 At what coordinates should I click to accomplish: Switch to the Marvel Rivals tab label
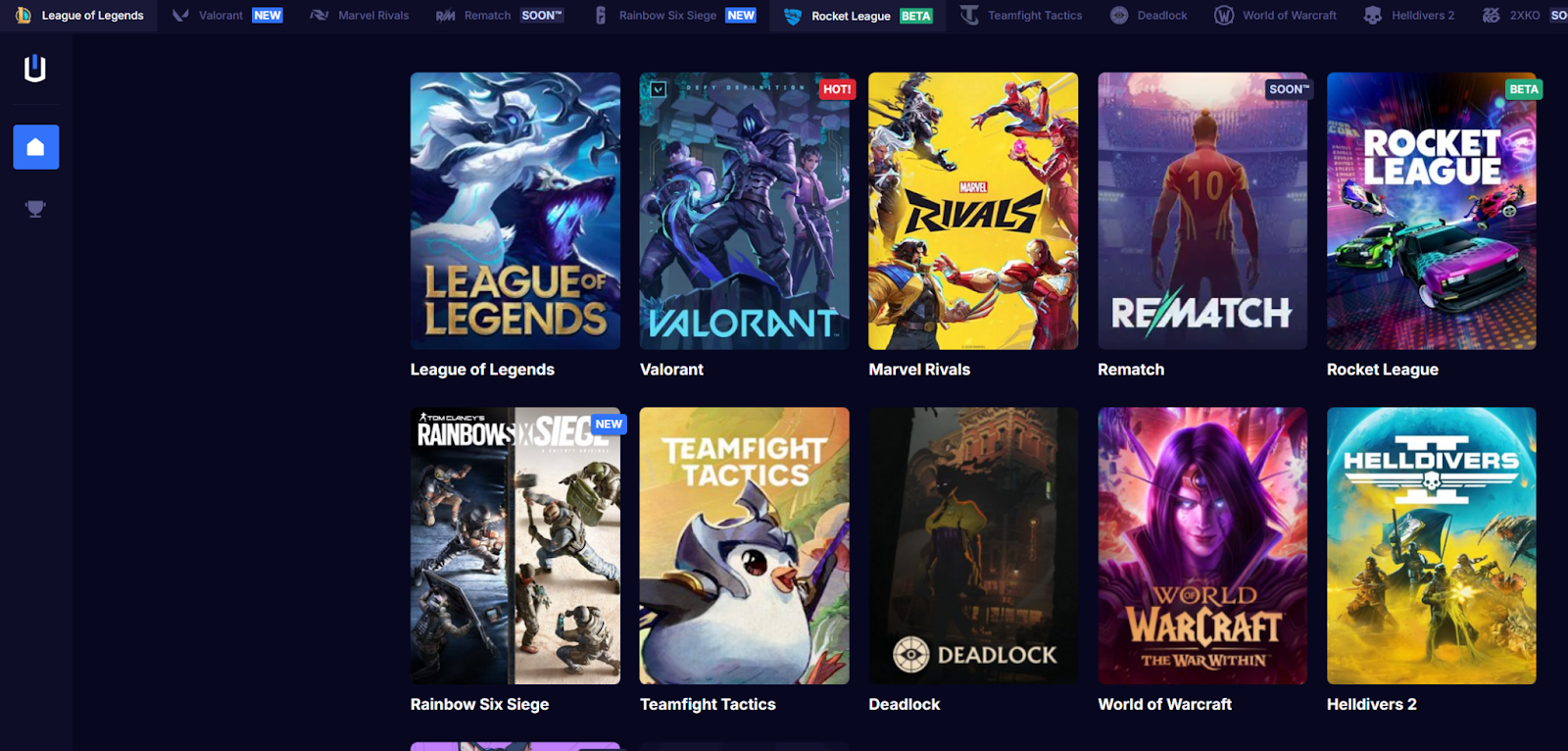click(373, 16)
